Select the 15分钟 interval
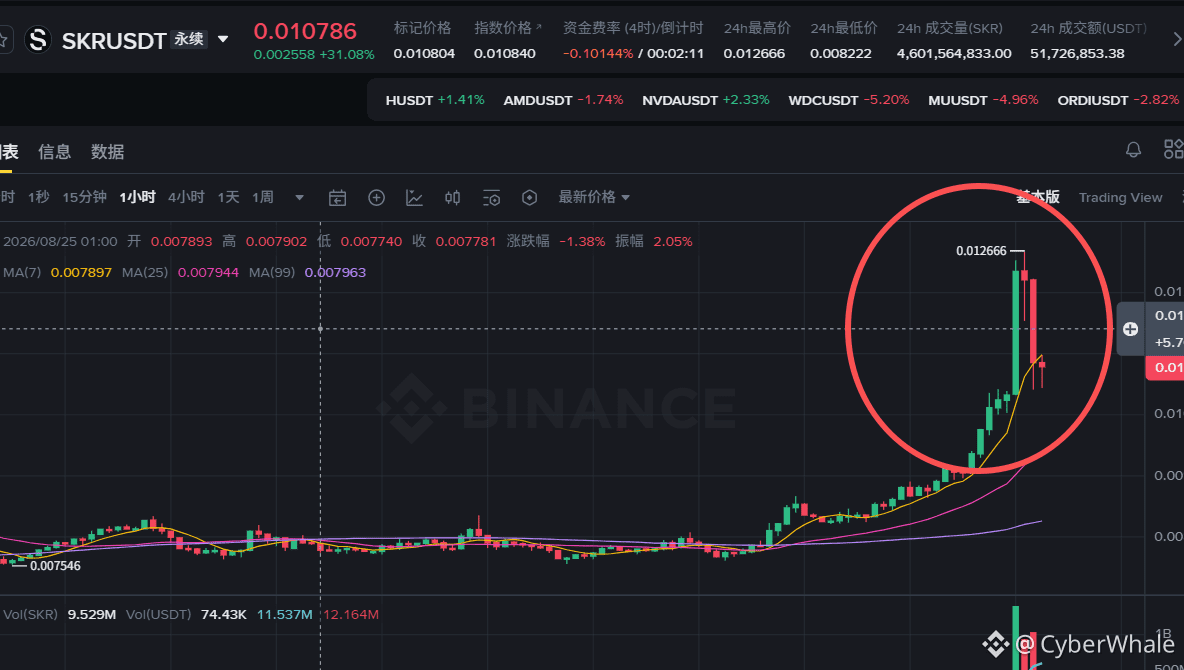1184x670 pixels. tap(85, 197)
